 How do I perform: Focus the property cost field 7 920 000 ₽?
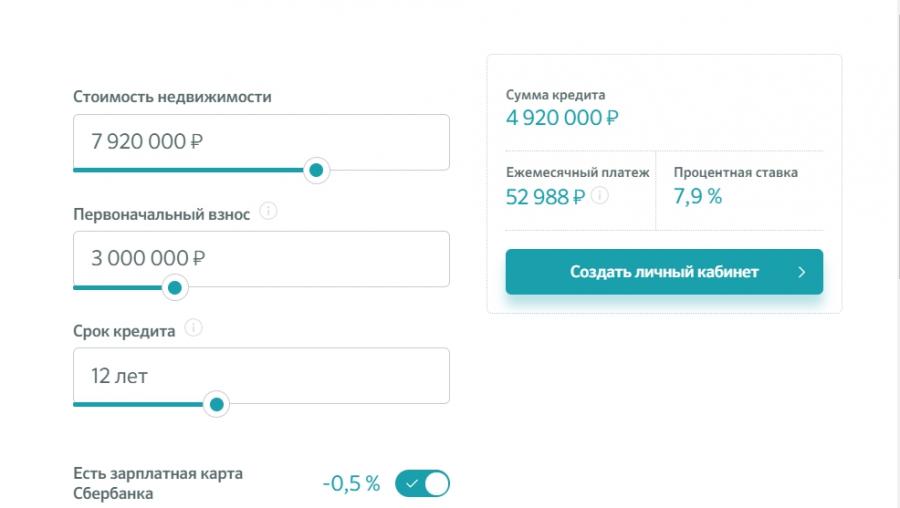[x=261, y=142]
